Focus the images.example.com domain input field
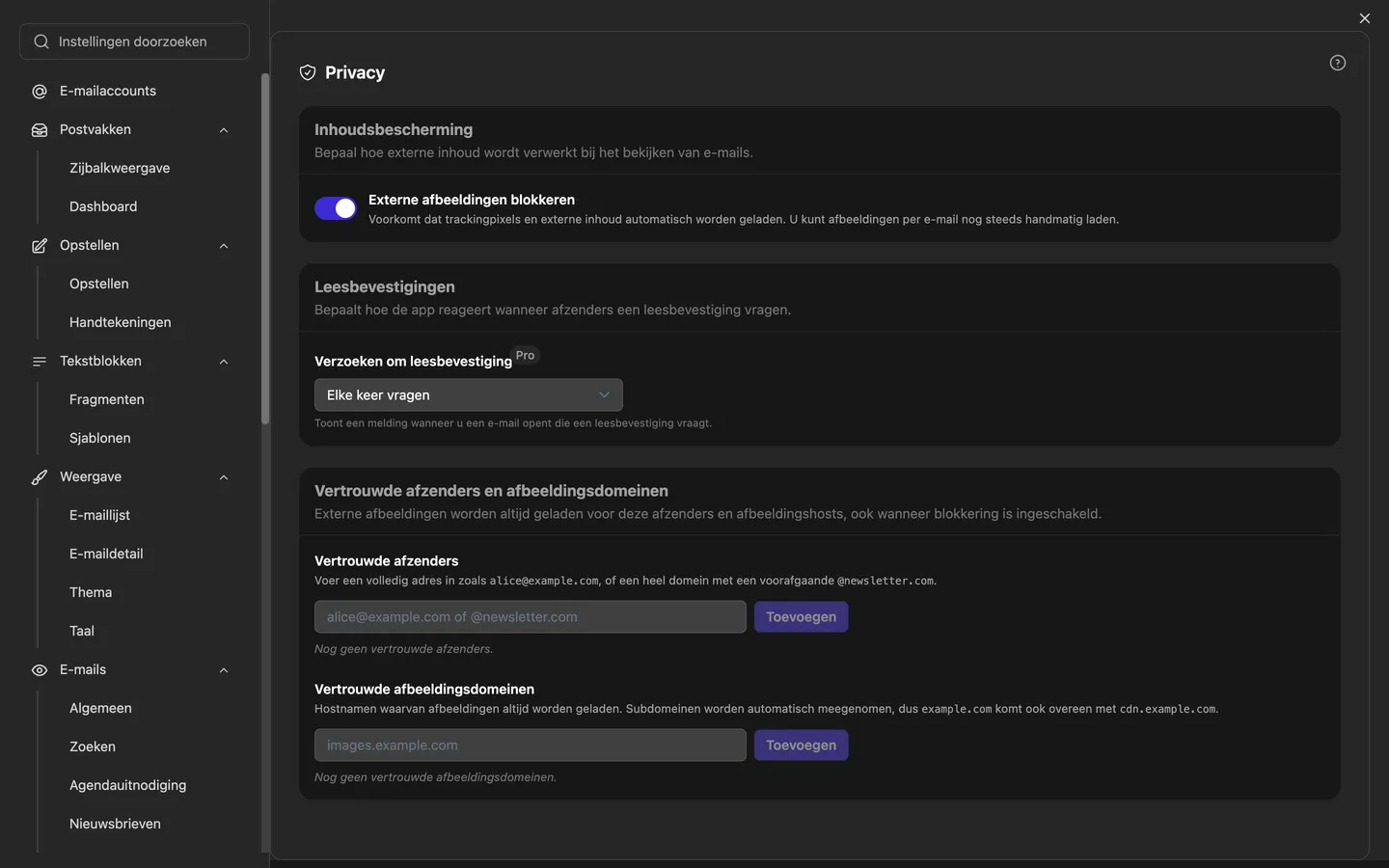The width and height of the screenshot is (1389, 868). coord(531,746)
